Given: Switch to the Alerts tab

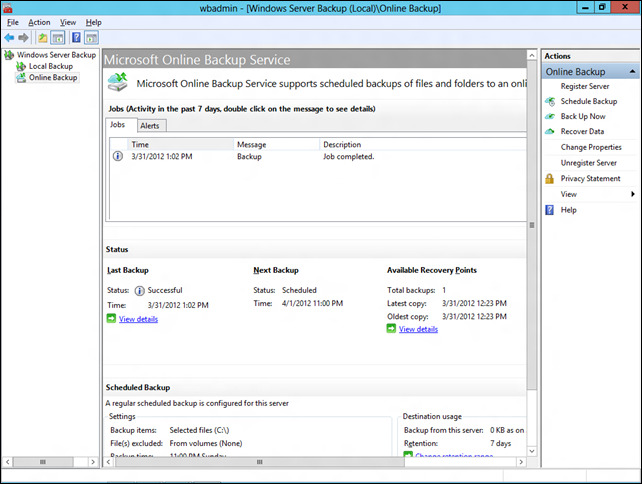Looking at the screenshot, I should 150,126.
